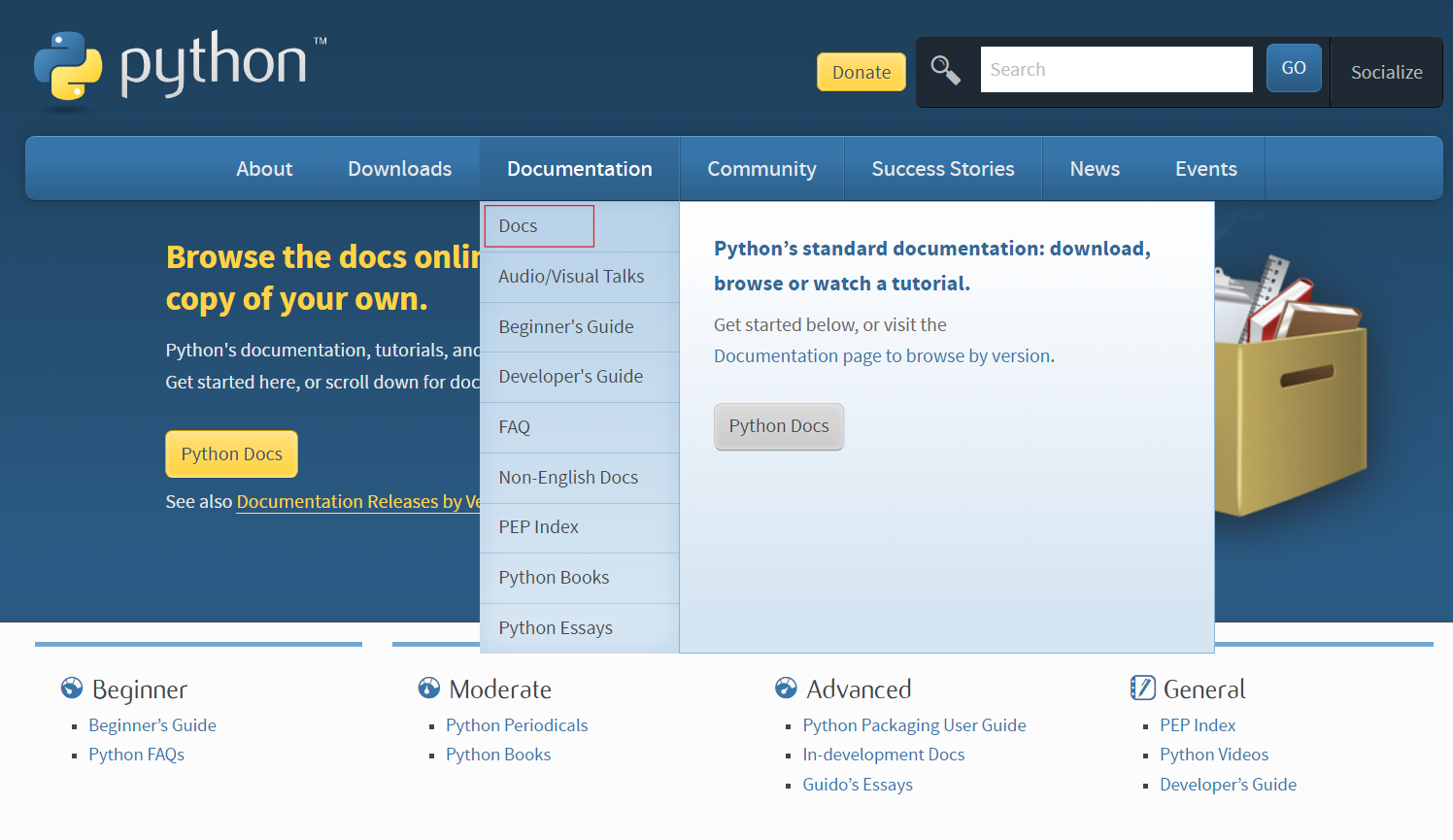Switch to the Downloads menu
This screenshot has width=1453, height=840.
point(399,168)
